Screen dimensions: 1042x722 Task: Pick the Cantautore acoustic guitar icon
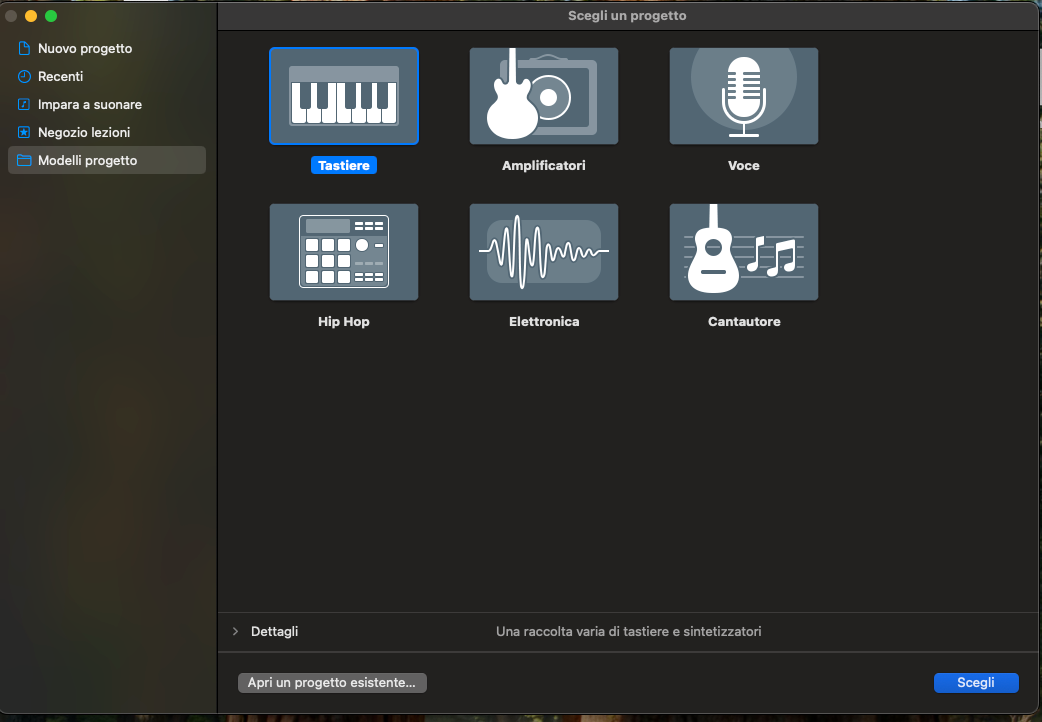[x=744, y=252]
